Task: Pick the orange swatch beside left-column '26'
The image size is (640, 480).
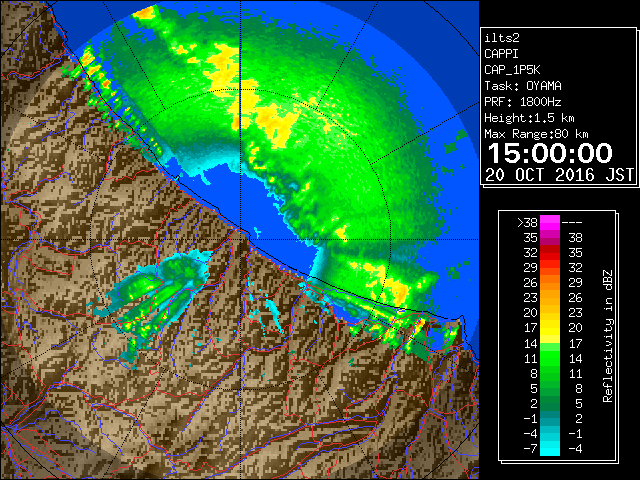Action: click(x=550, y=283)
